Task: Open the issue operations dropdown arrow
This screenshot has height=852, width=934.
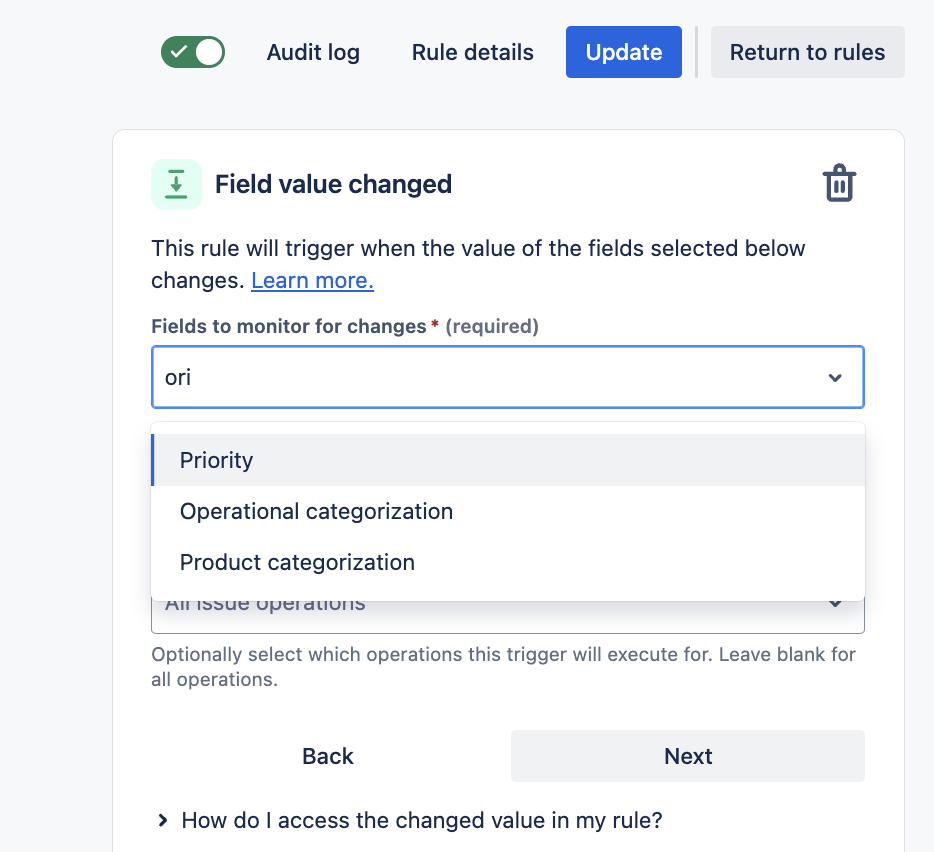Action: coord(835,604)
